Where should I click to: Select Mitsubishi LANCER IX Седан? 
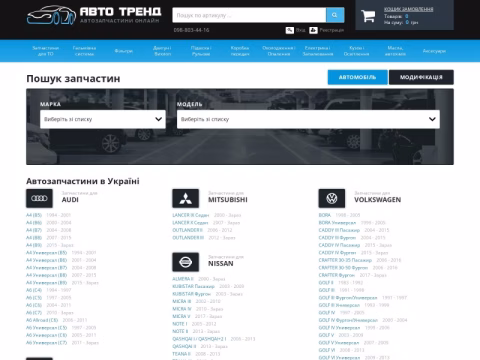191,215
